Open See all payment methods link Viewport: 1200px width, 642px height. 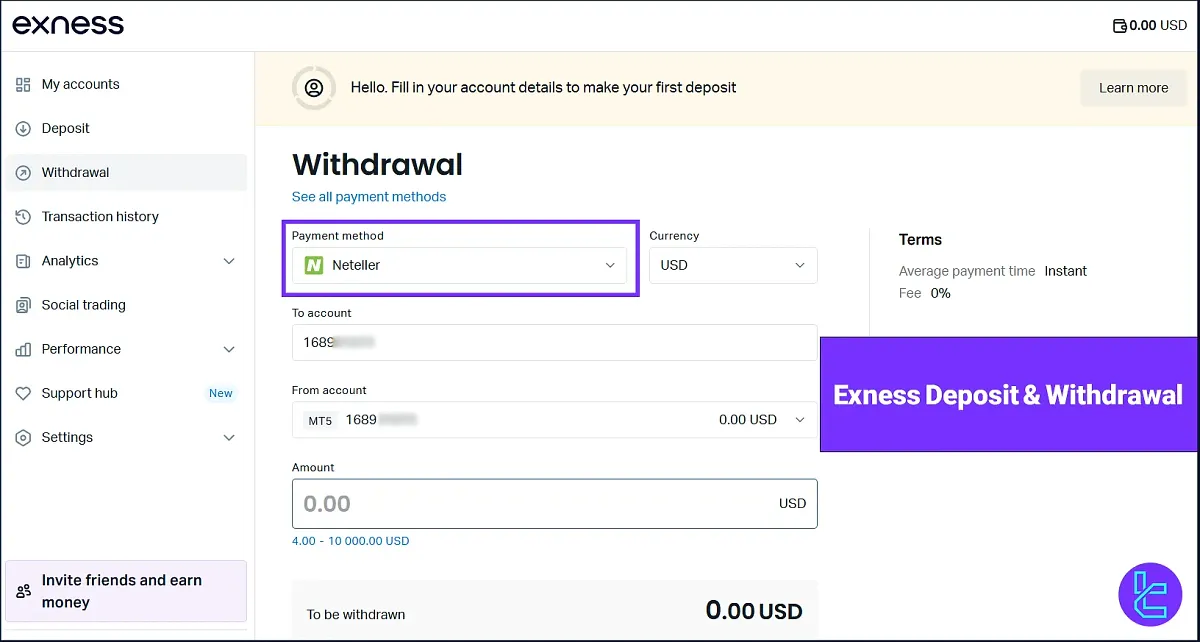click(x=369, y=196)
